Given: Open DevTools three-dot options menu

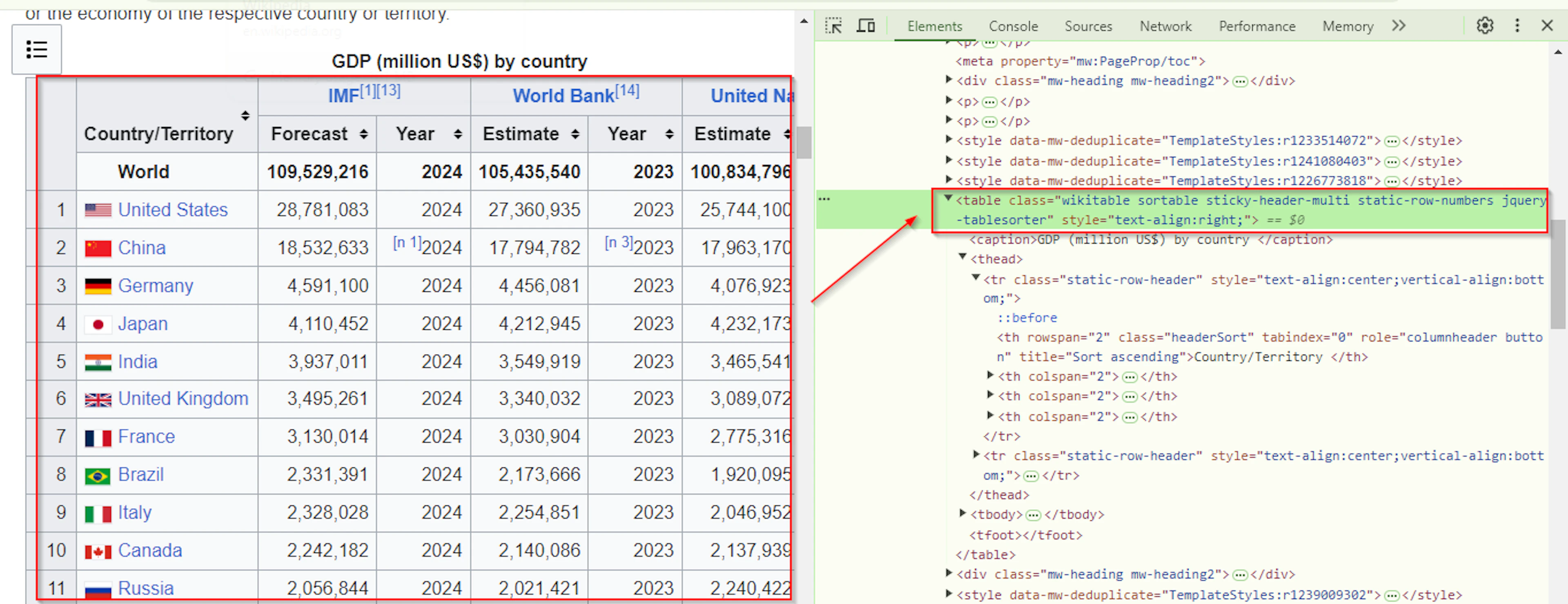Looking at the screenshot, I should 1517,26.
